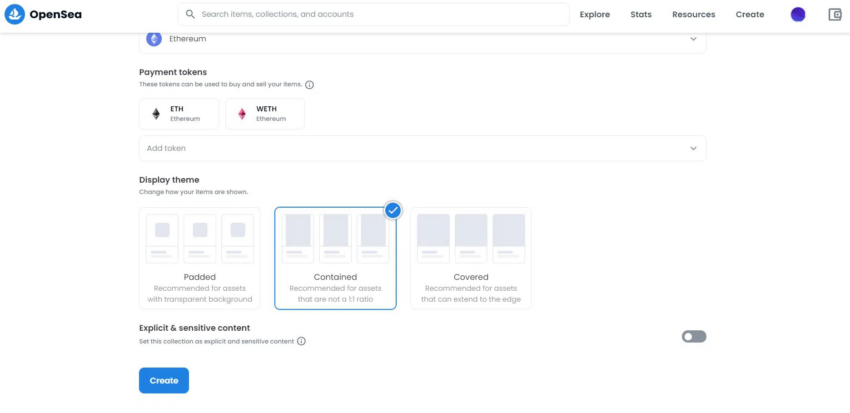Viewport: 850px width, 413px height.
Task: Open the Create menu in header
Action: pos(750,15)
